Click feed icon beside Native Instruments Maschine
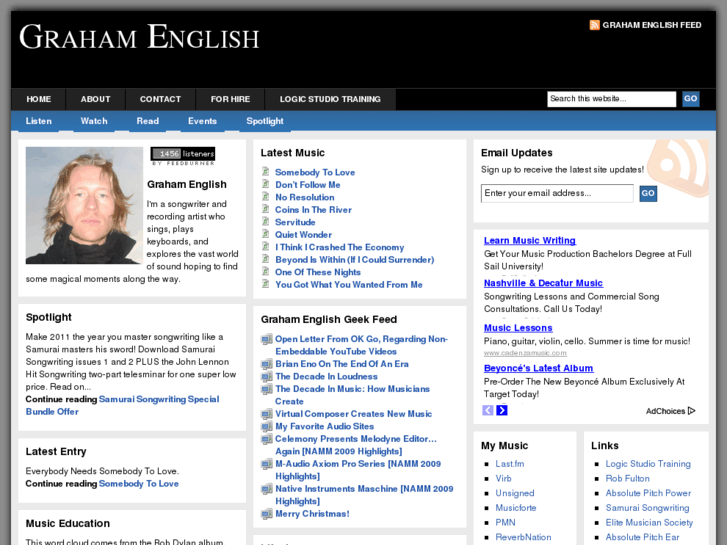 pos(267,489)
